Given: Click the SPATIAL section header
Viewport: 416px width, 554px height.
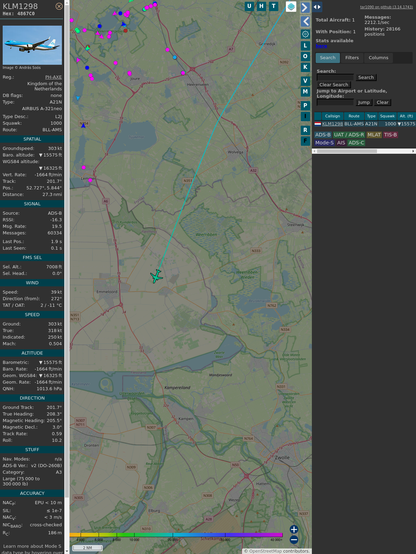Looking at the screenshot, I should 32,139.
